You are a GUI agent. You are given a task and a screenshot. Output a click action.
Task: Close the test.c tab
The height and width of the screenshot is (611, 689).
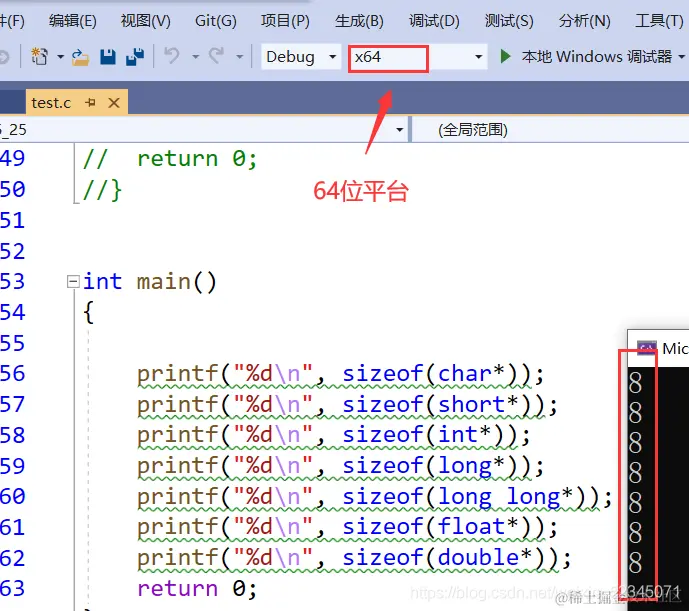[x=114, y=103]
